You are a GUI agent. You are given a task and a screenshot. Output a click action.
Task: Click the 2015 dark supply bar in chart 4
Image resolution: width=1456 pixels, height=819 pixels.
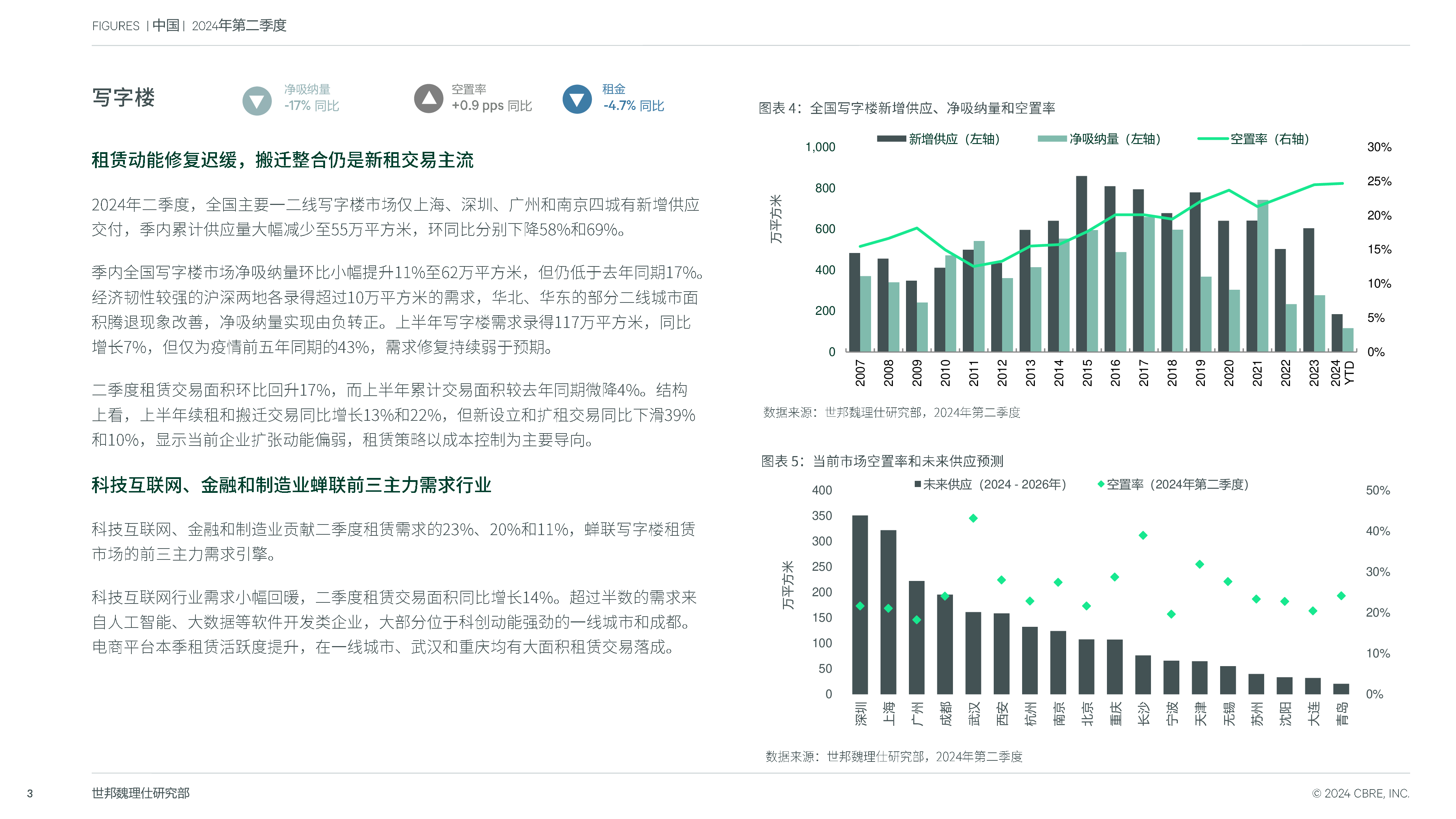(1081, 264)
